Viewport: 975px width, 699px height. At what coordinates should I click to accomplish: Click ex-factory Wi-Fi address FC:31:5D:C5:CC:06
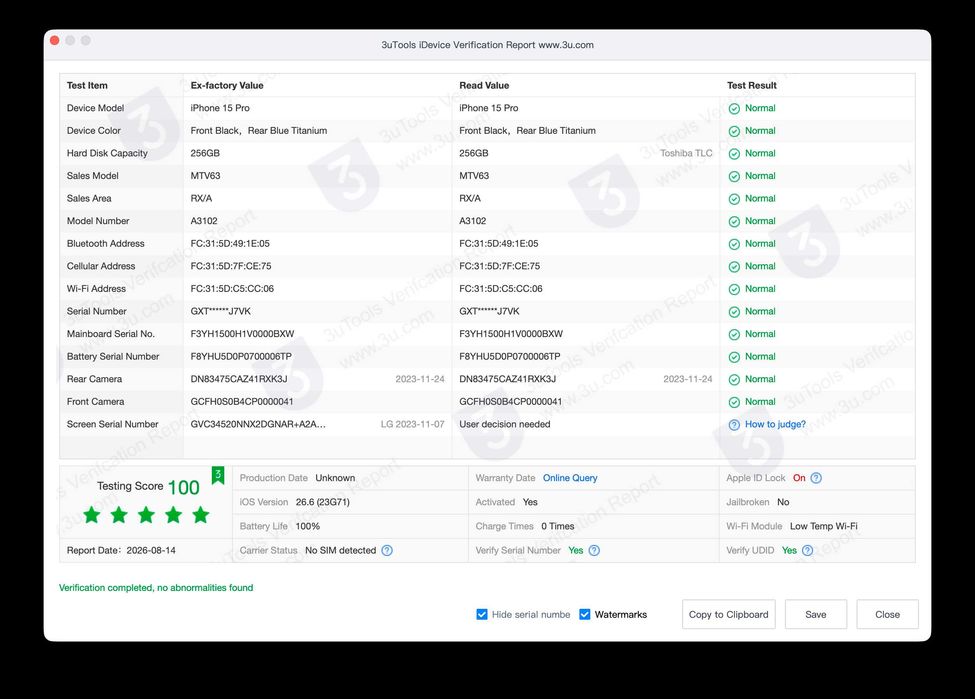coord(232,289)
